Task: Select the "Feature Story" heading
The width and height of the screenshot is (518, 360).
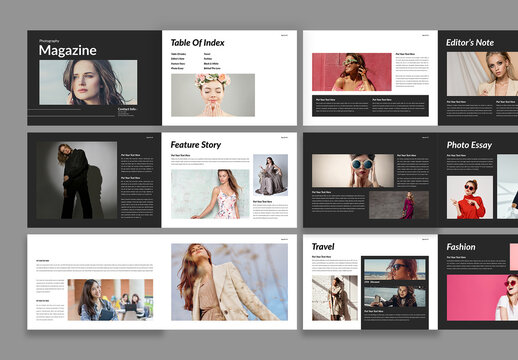Action: point(196,145)
